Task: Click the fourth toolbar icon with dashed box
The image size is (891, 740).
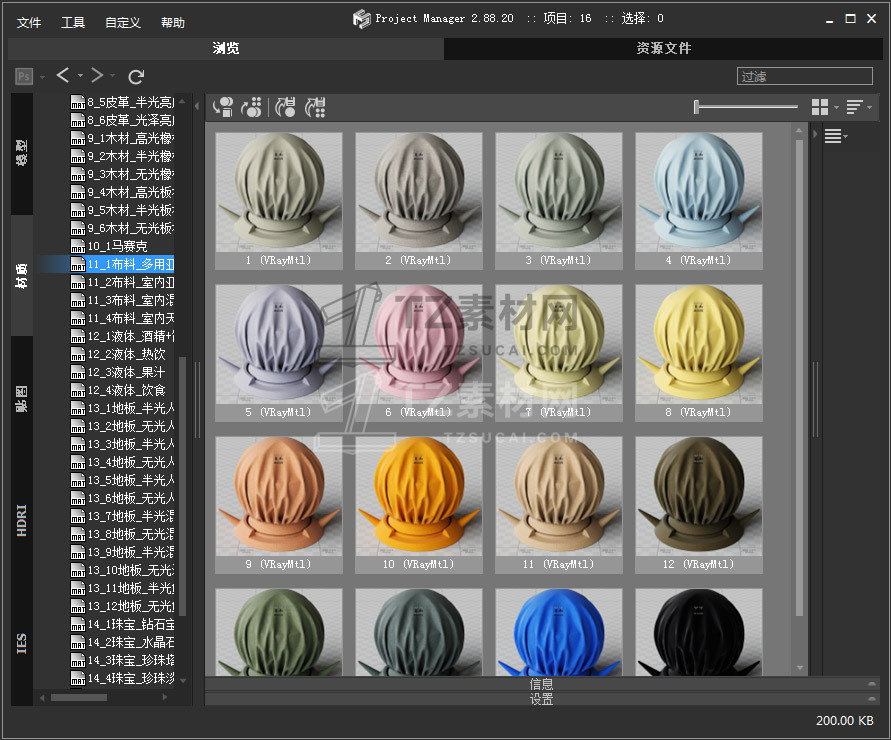Action: point(316,107)
